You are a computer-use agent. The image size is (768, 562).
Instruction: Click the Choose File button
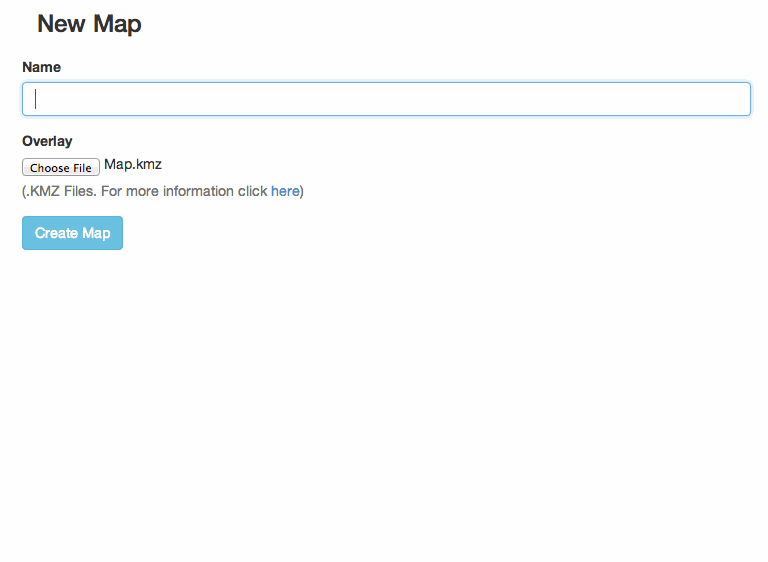pos(61,167)
